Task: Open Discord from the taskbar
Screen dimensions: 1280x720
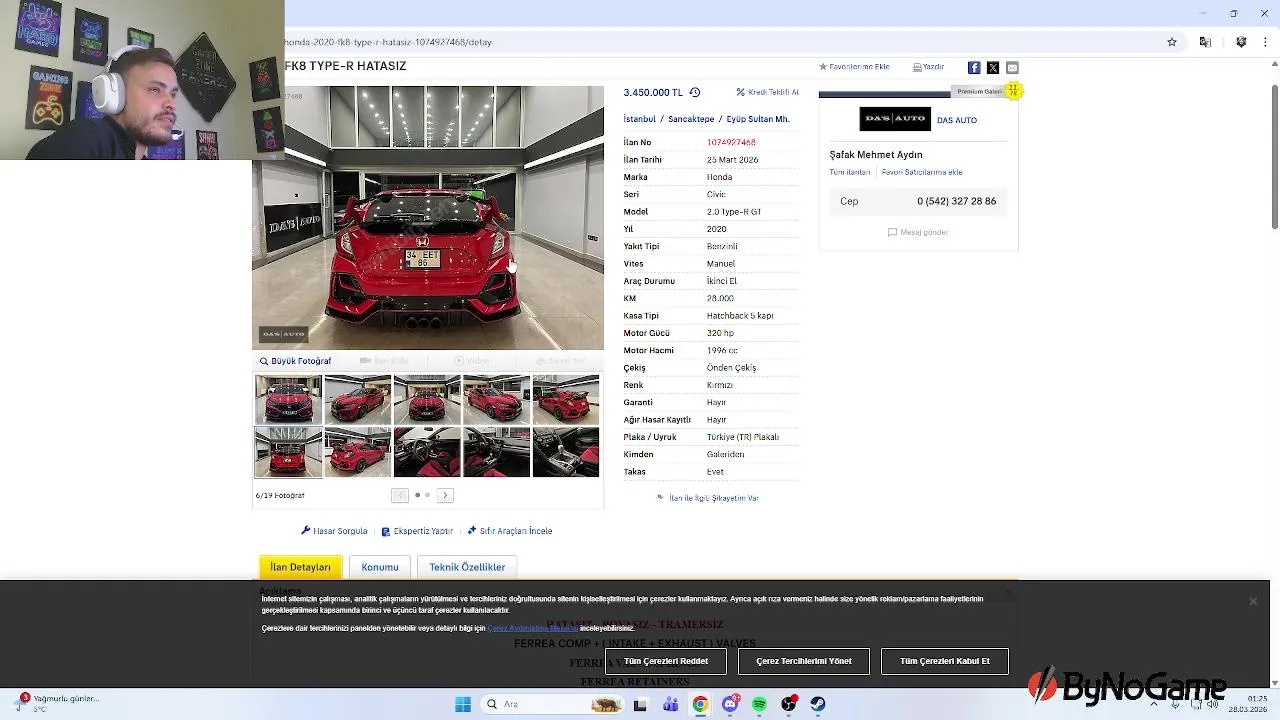Action: coord(730,704)
